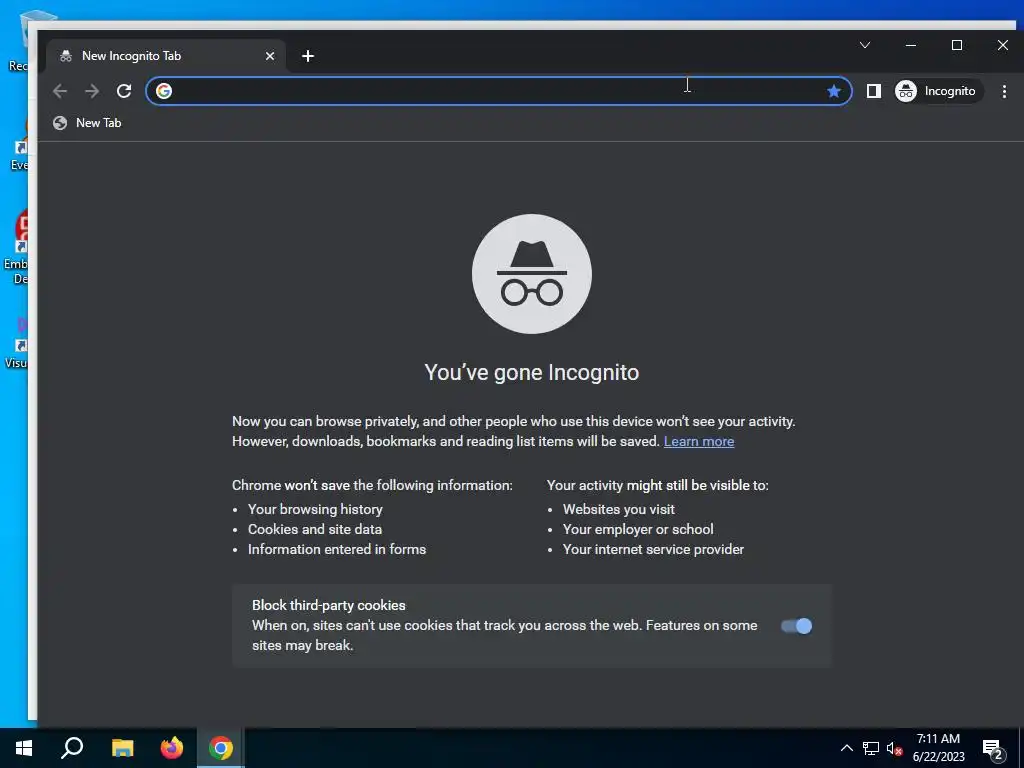Maximize the Chrome window
Viewport: 1024px width, 768px height.
(957, 45)
